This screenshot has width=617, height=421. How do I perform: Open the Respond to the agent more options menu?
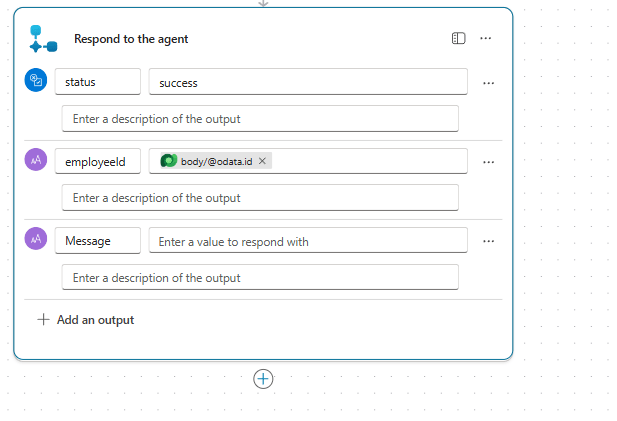pos(486,38)
